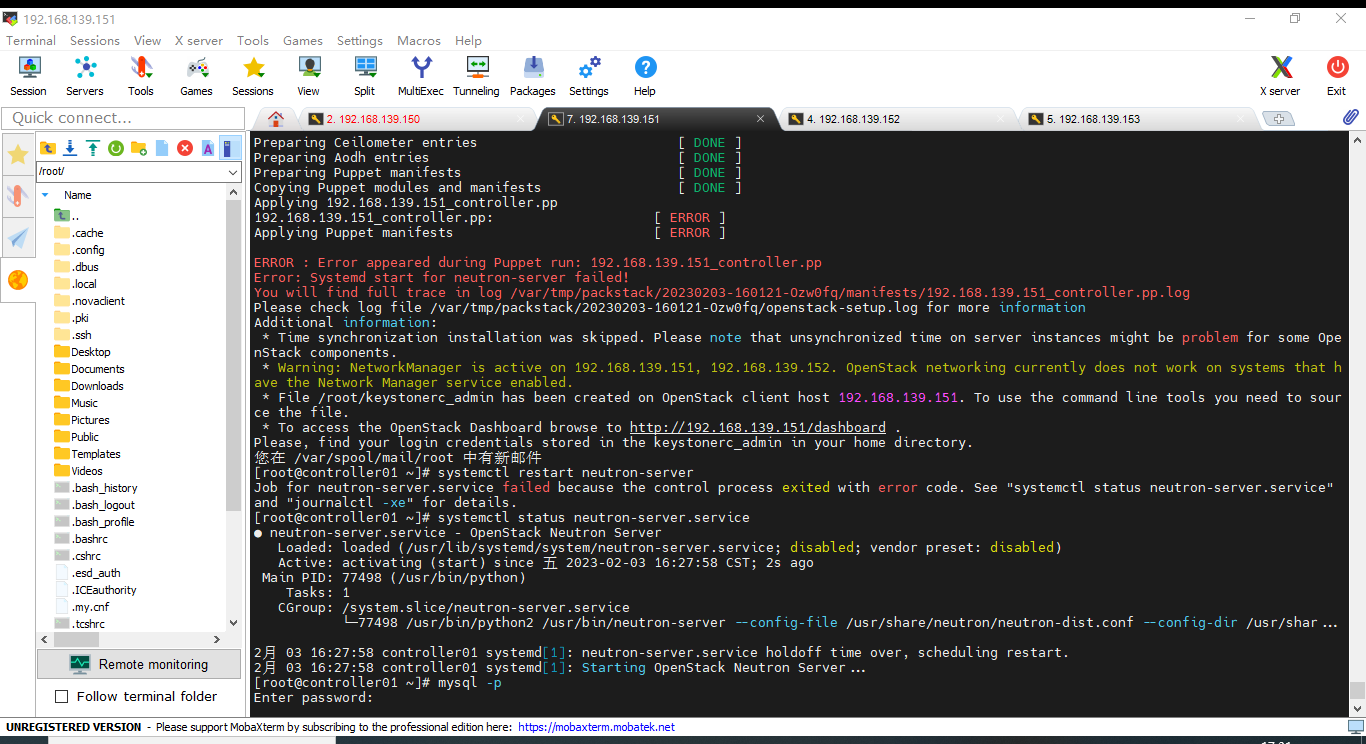Open the MultiExec toolbar icon
This screenshot has height=744, width=1366.
420,76
